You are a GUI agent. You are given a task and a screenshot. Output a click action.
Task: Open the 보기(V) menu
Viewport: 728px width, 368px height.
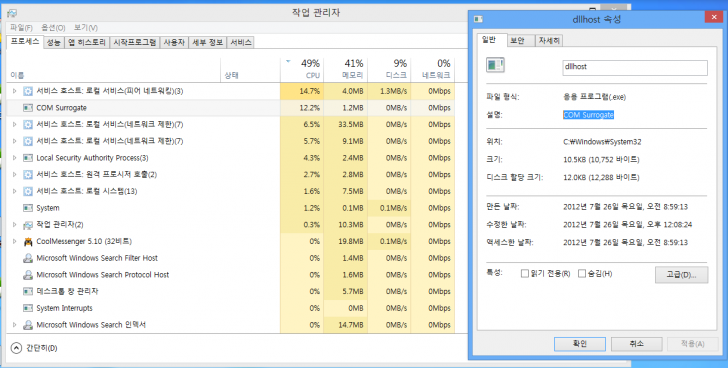86,28
